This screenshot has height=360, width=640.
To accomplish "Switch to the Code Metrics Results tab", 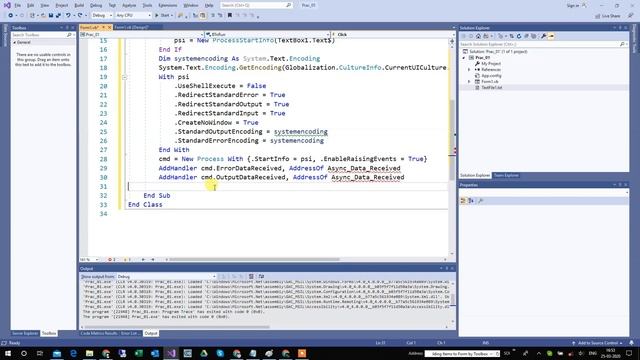I will (99, 333).
